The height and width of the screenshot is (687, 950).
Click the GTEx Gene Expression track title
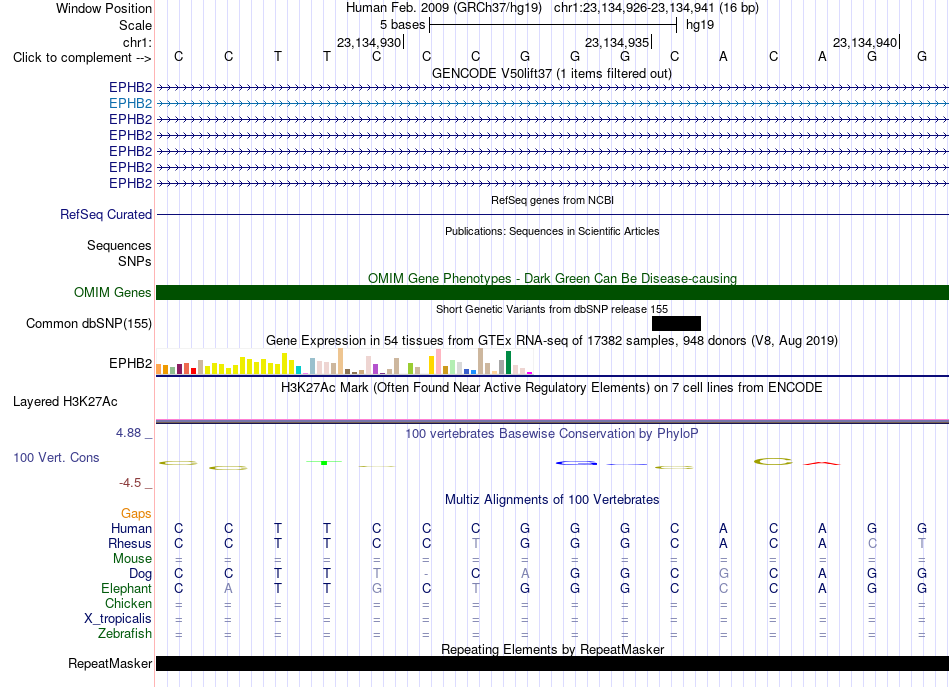click(552, 340)
